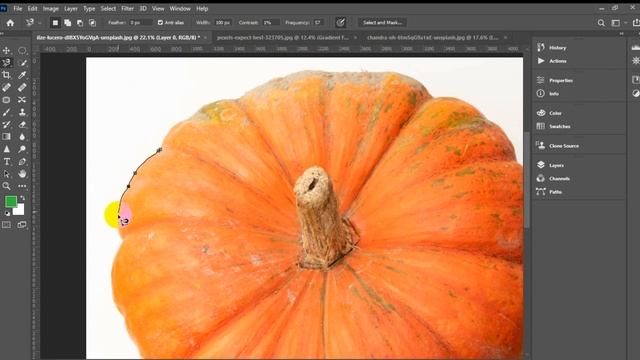640x360 pixels.
Task: Choose Add to Selection mode button
Action: point(68,23)
